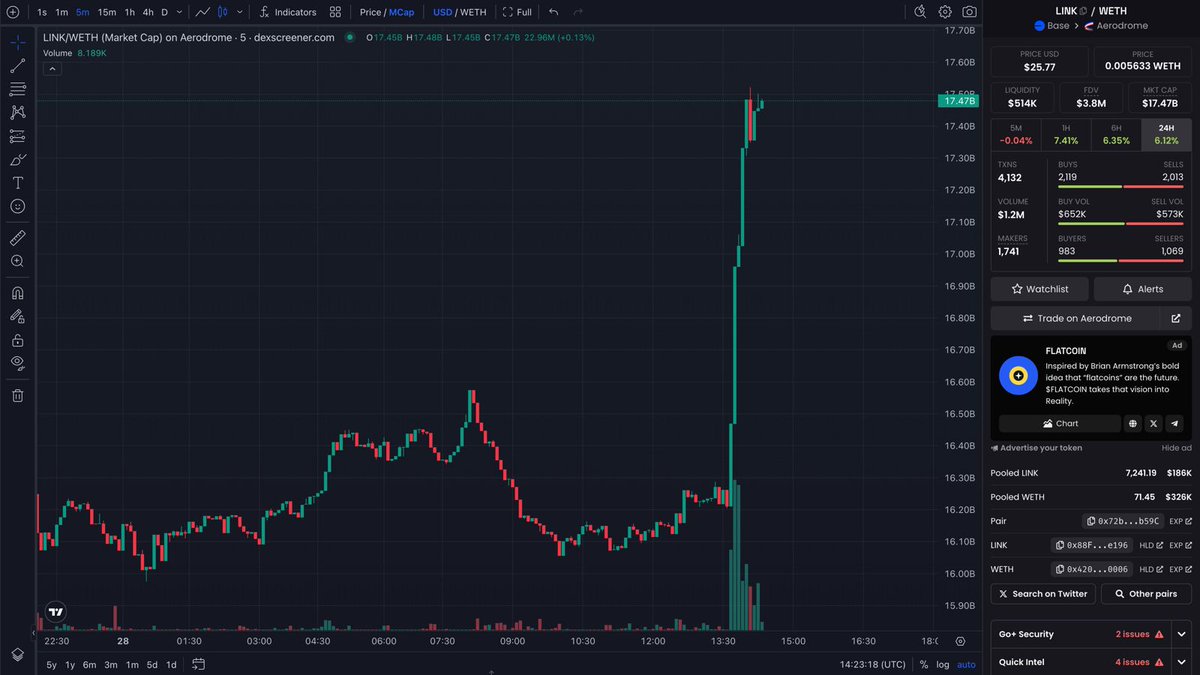Viewport: 1200px width, 675px height.
Task: Open trade link in external window
Action: tap(1176, 318)
